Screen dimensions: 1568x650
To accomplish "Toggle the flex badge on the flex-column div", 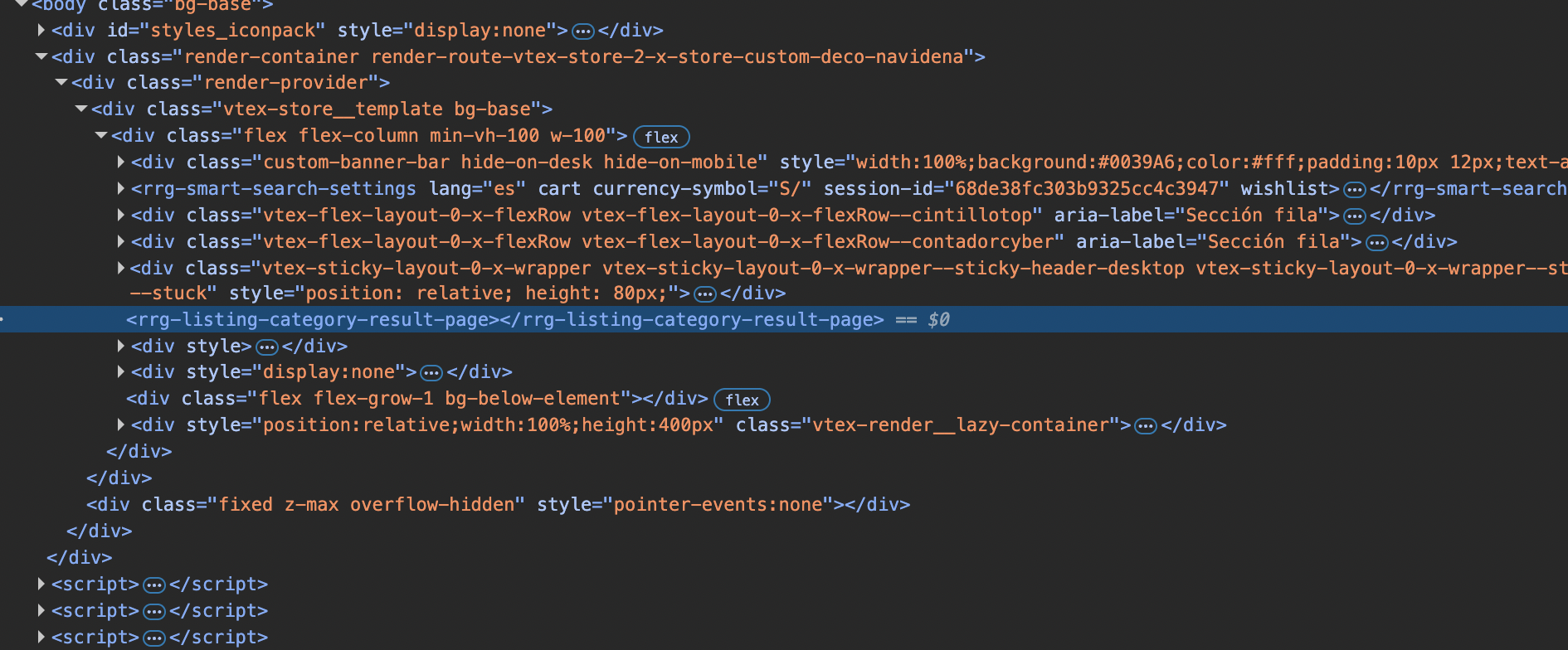I will [661, 137].
